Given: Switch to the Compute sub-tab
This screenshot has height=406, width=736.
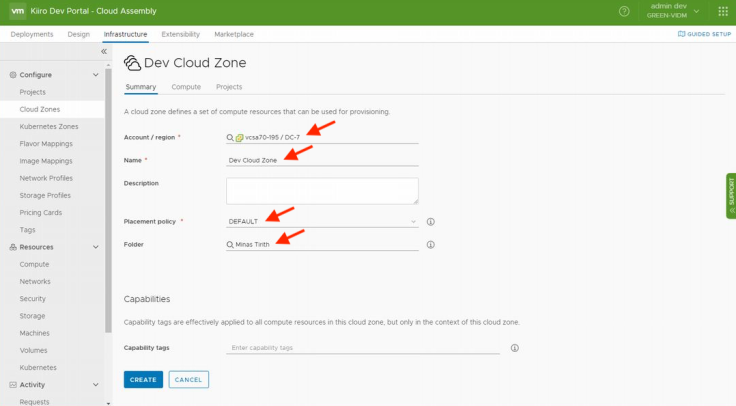Looking at the screenshot, I should coord(186,87).
